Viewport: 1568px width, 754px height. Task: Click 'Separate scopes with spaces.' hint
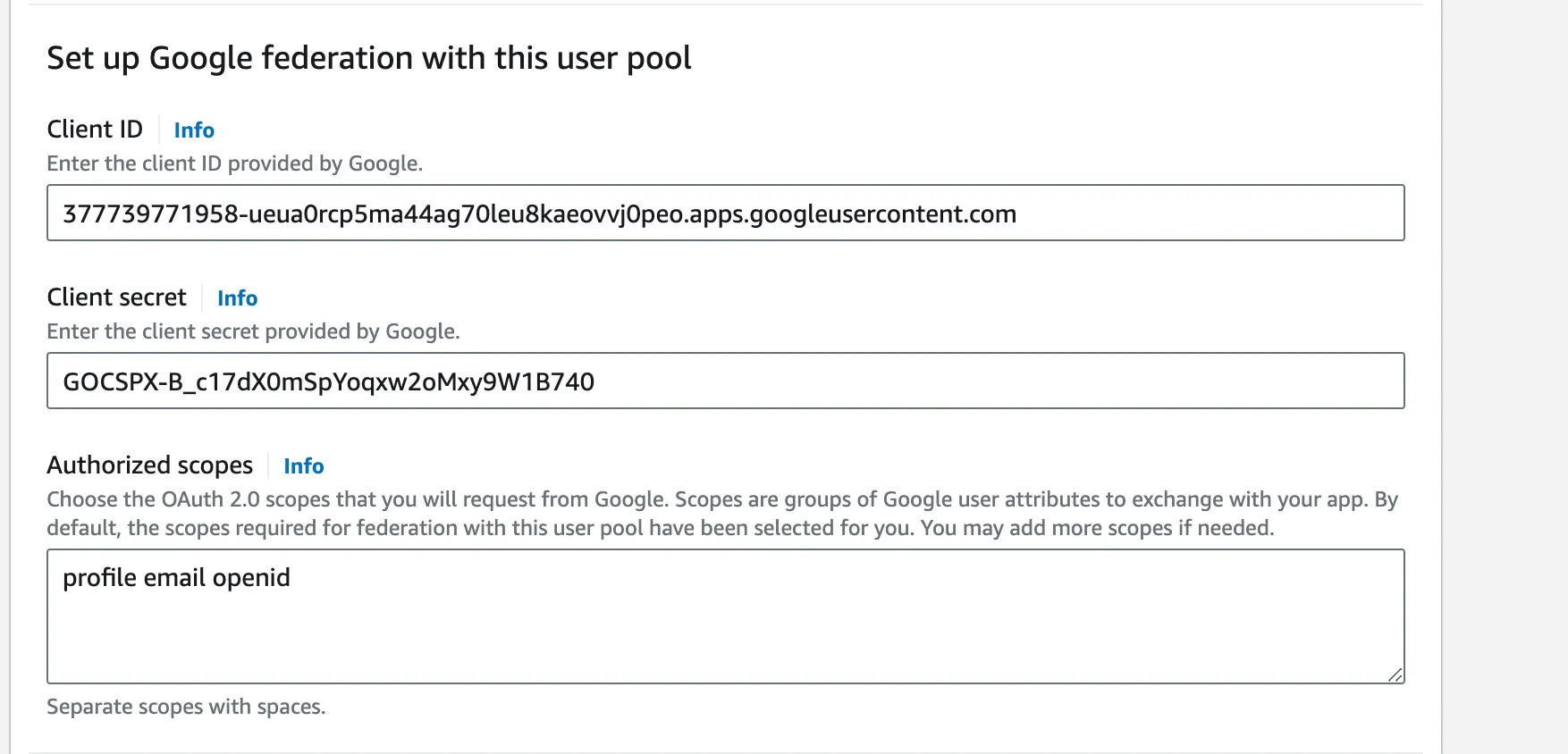pyautogui.click(x=186, y=707)
